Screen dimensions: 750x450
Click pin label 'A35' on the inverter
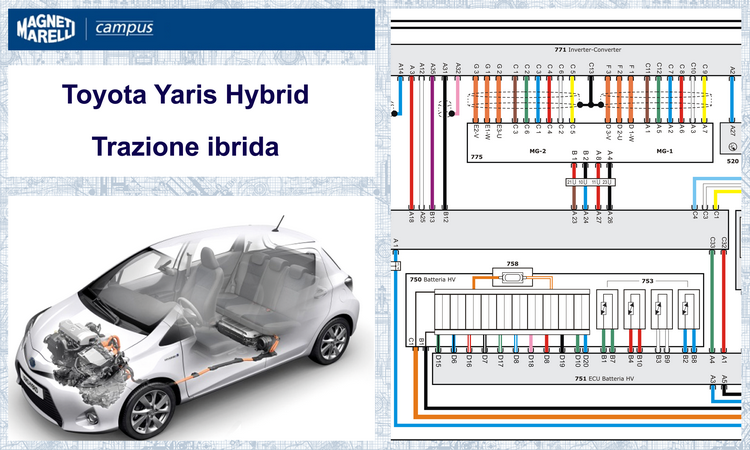[433, 69]
